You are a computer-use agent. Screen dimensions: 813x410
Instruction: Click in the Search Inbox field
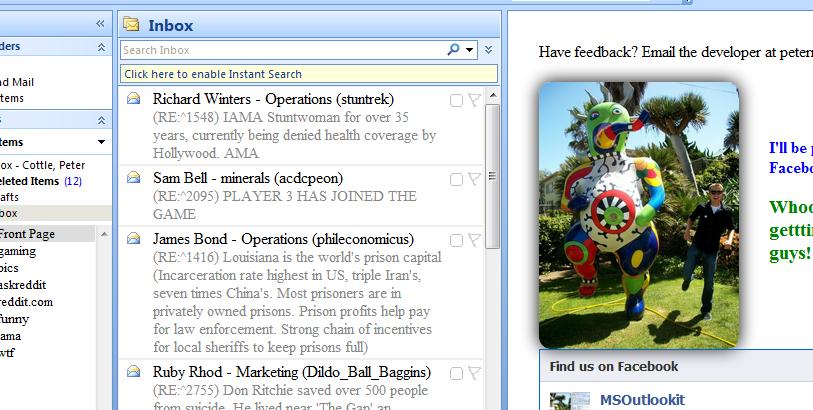(280, 49)
